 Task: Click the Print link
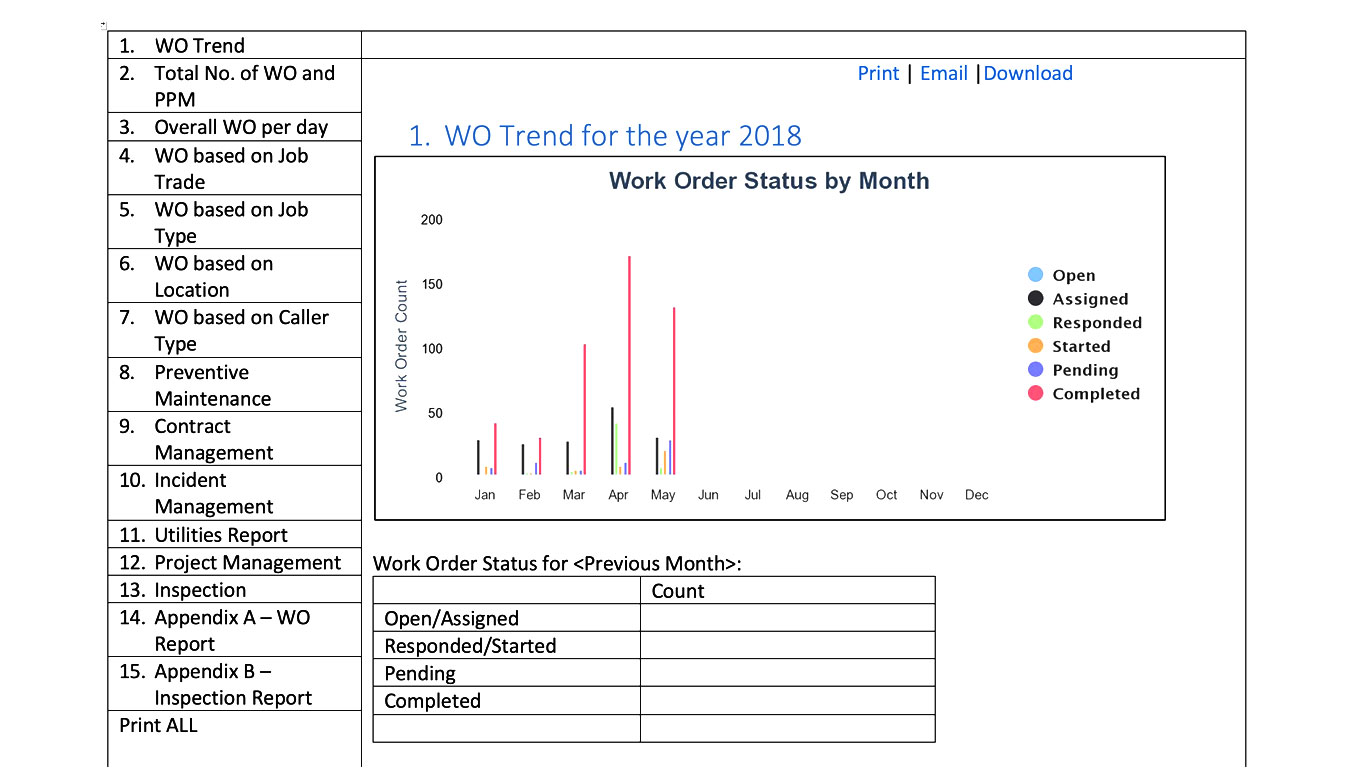click(878, 73)
